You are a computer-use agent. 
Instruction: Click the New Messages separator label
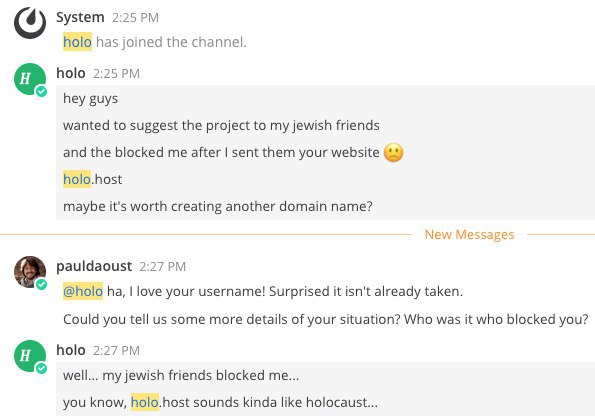469,234
